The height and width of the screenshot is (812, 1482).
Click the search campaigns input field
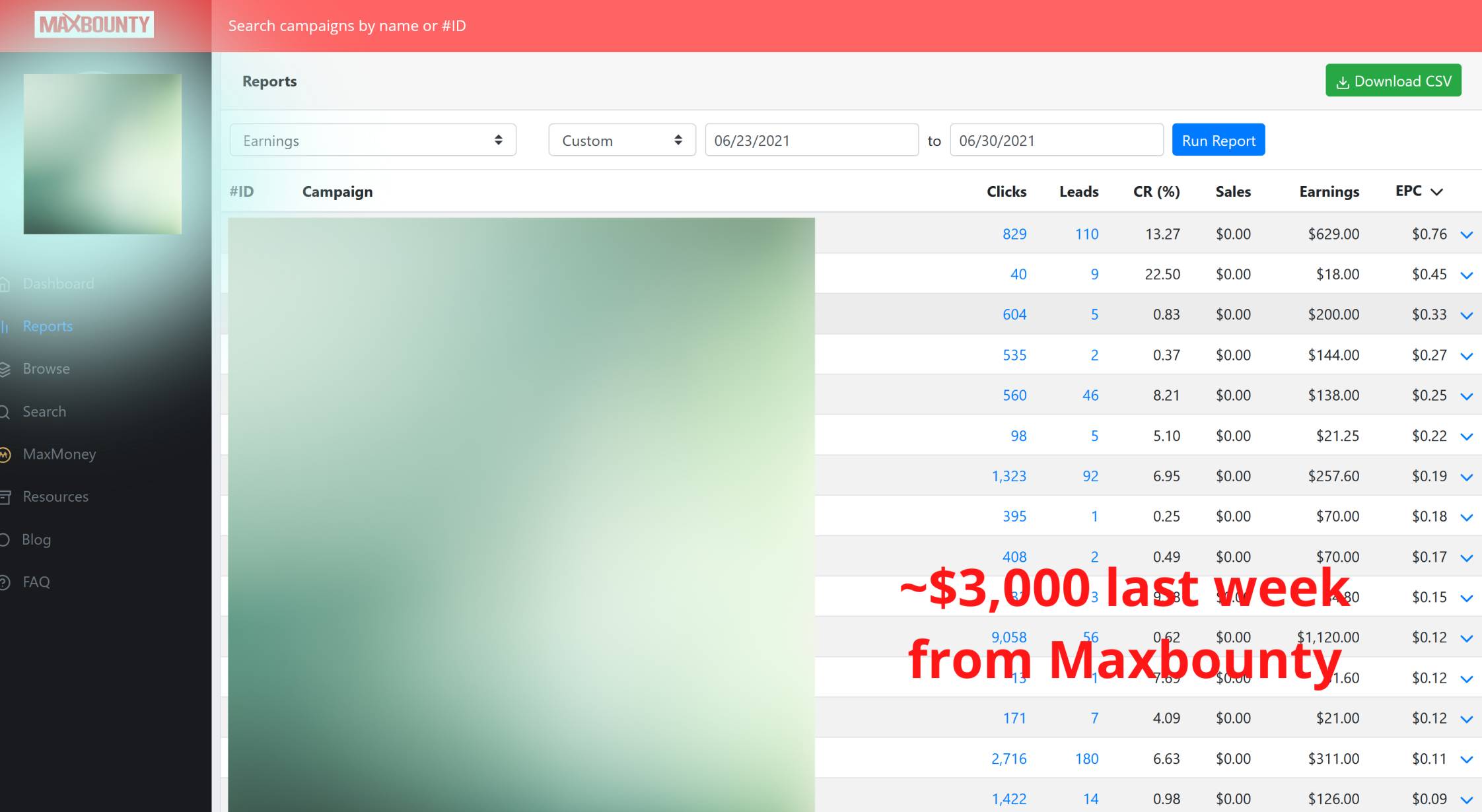tap(347, 26)
